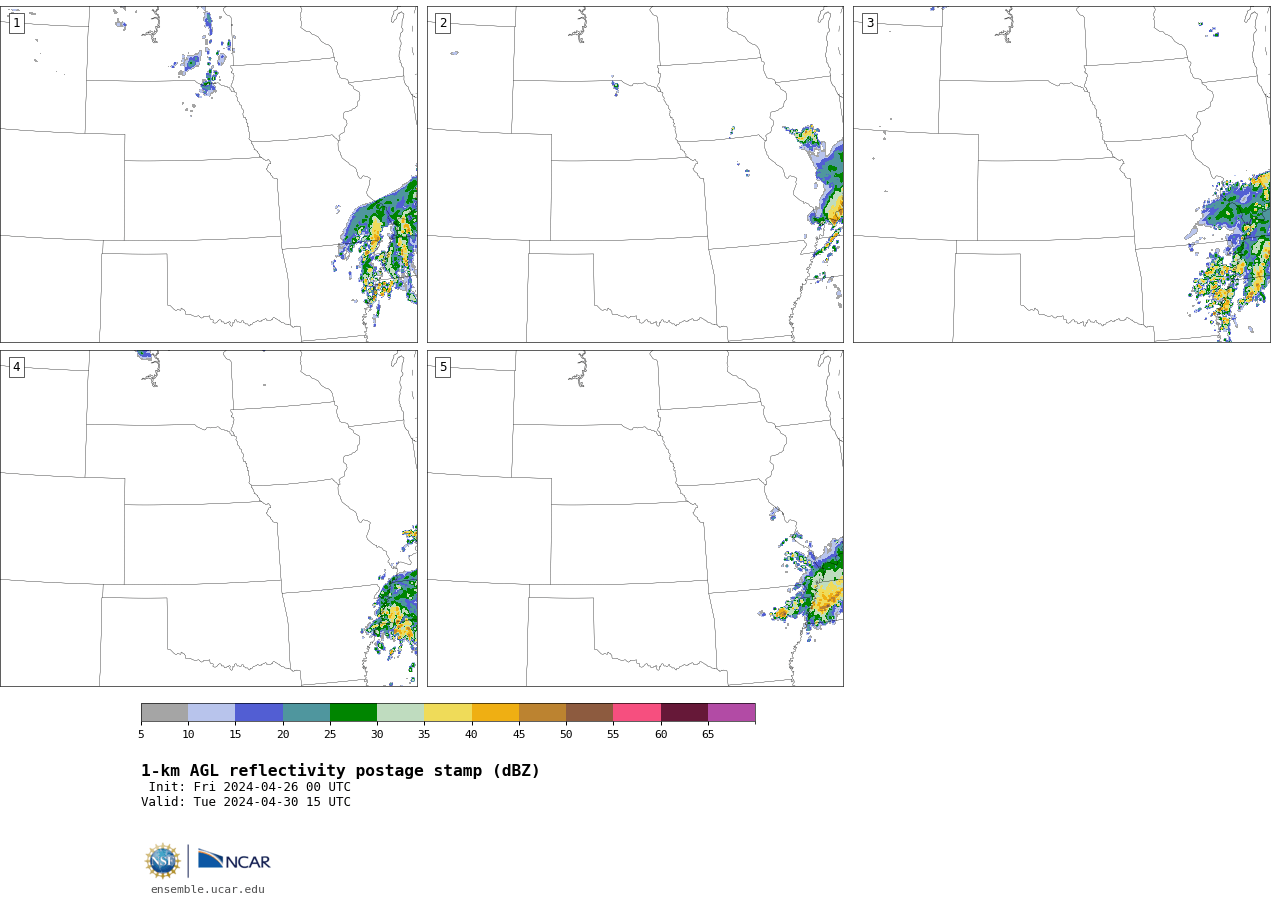The image size is (1280, 901).
Task: Click the maroon 60-65 dBZ swatch
Action: click(x=684, y=713)
